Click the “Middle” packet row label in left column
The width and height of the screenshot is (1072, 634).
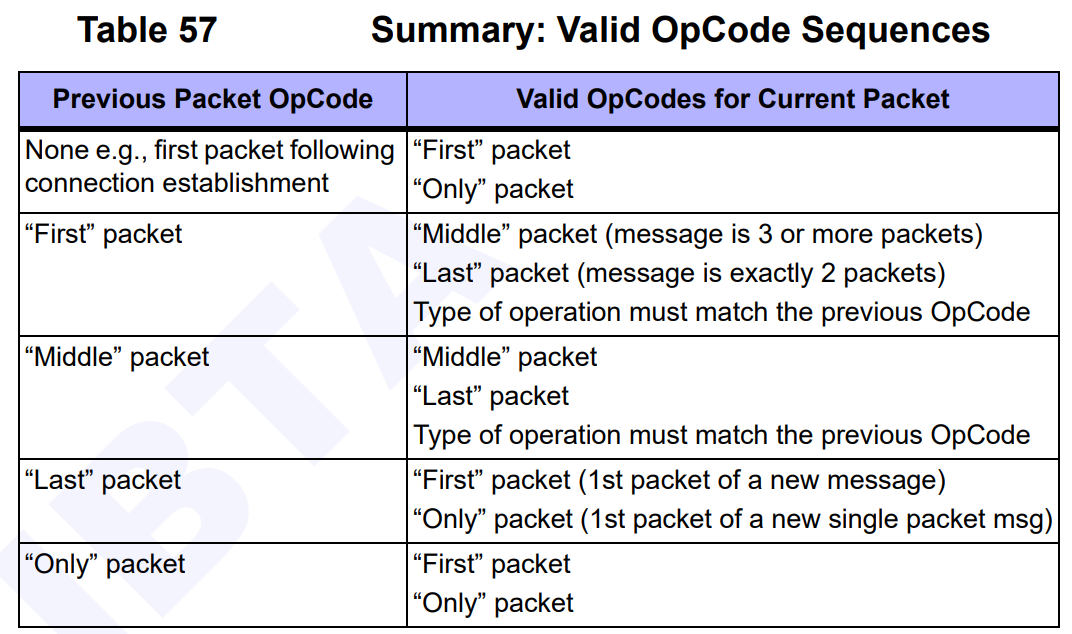[x=117, y=357]
